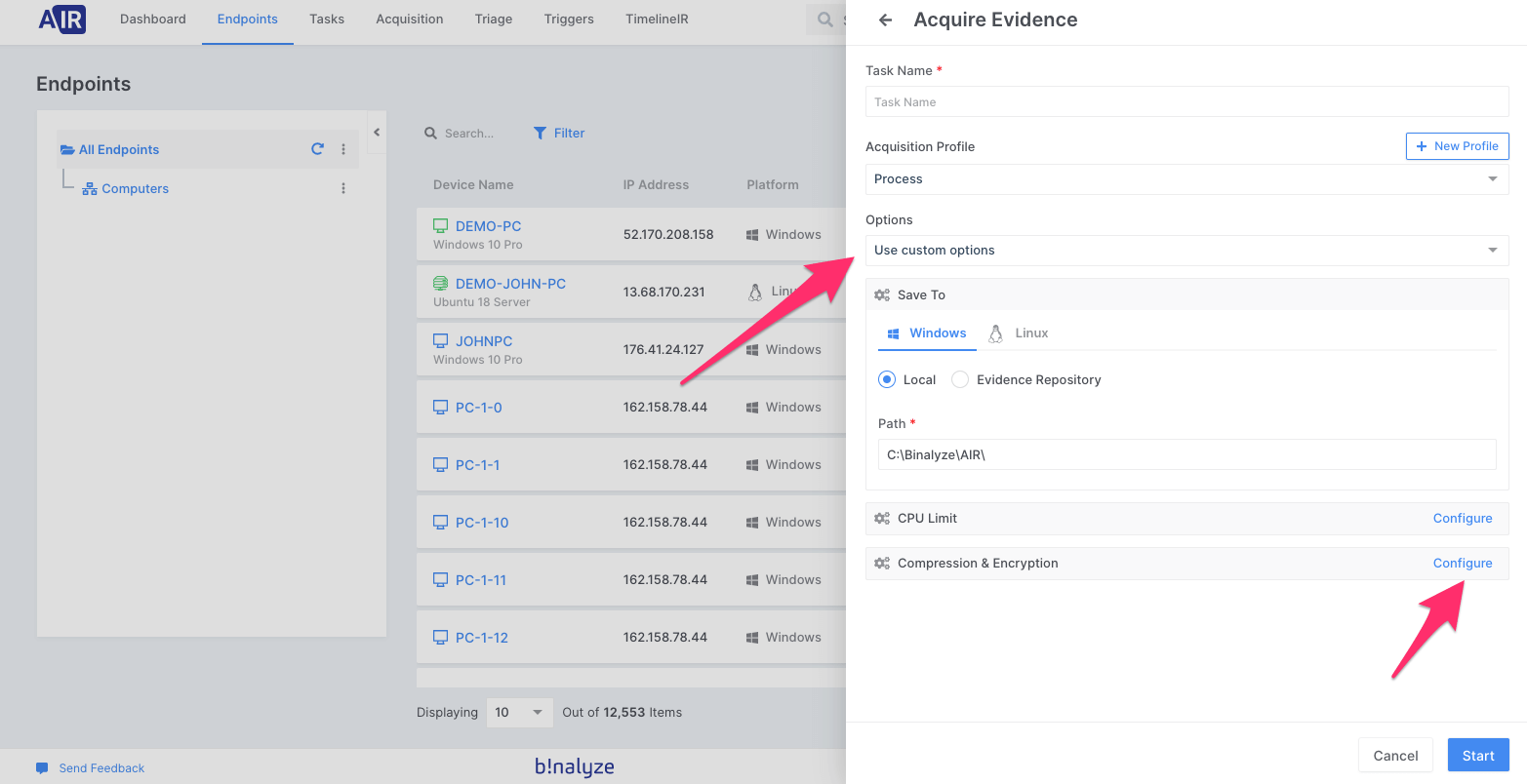The image size is (1527, 784).
Task: Click the Send Feedback chat icon
Action: pyautogui.click(x=42, y=767)
